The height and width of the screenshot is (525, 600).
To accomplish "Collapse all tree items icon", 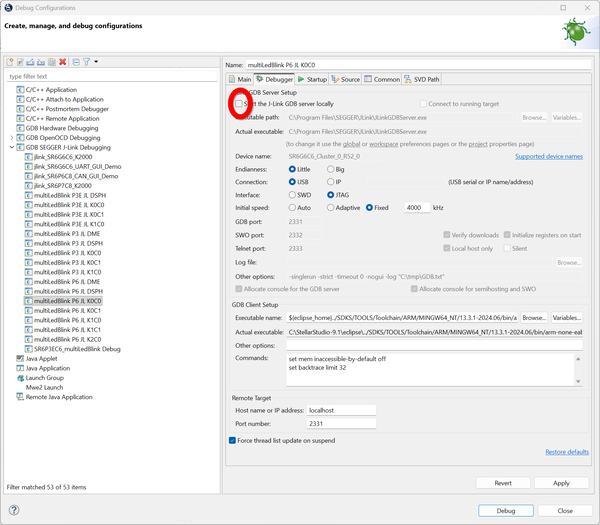I will pyautogui.click(x=76, y=62).
